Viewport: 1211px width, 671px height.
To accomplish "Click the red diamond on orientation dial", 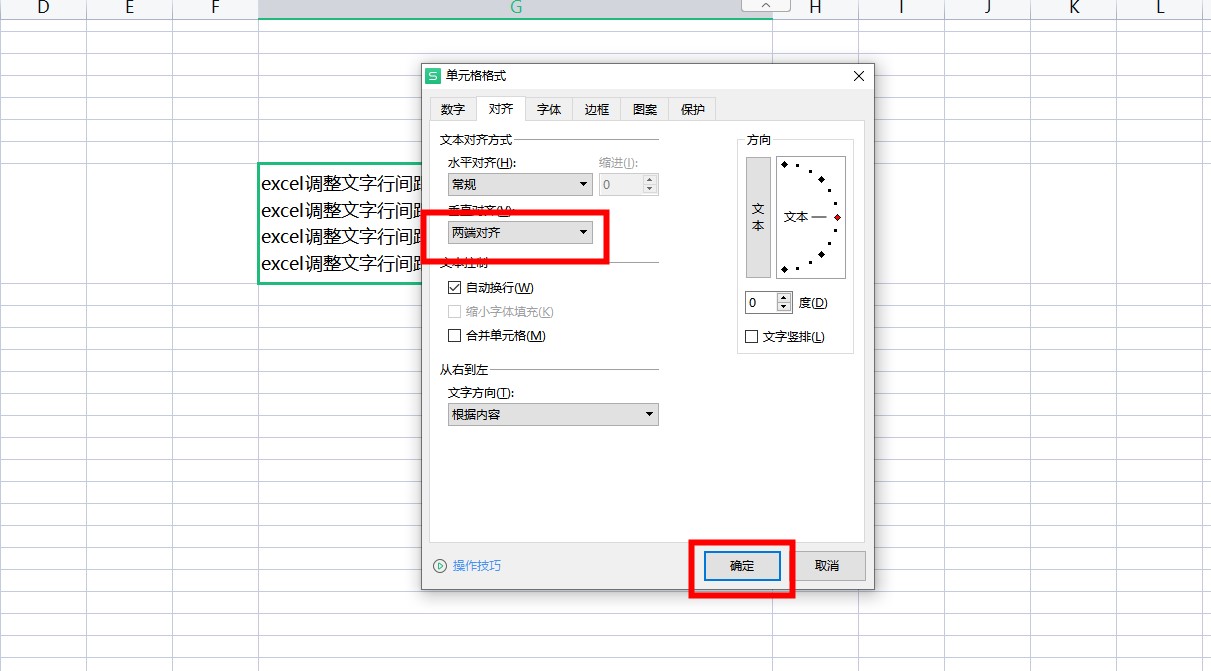I will [x=837, y=217].
